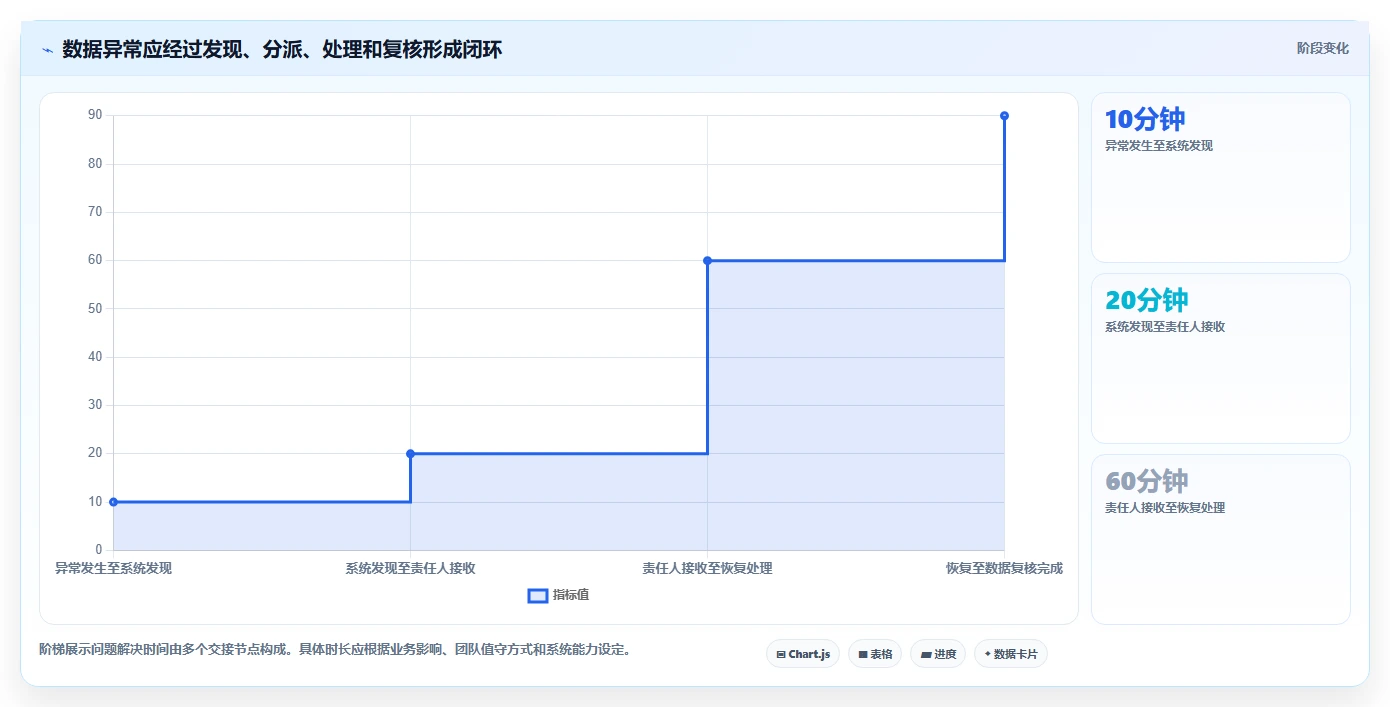Click the 异常发生至系统发现 card caption

(1158, 146)
